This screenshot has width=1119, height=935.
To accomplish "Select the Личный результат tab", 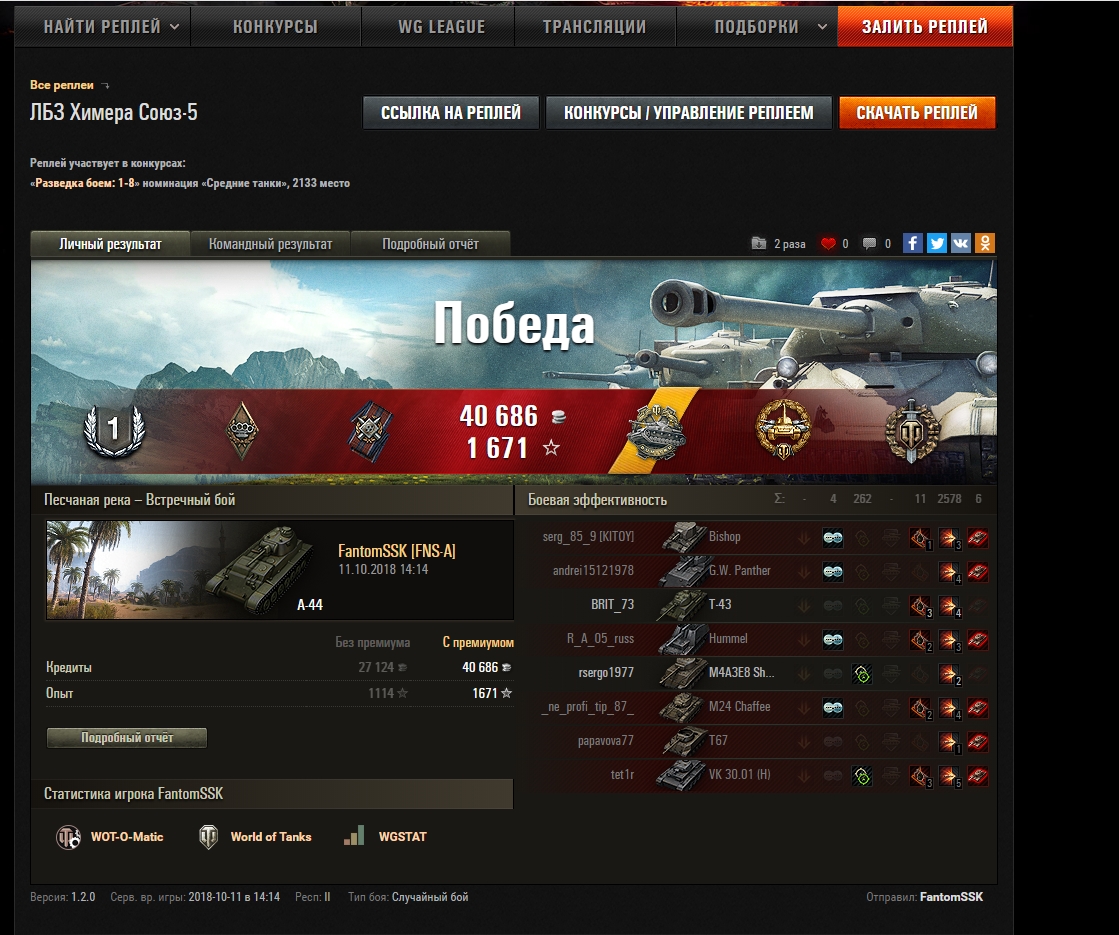I will pos(110,244).
